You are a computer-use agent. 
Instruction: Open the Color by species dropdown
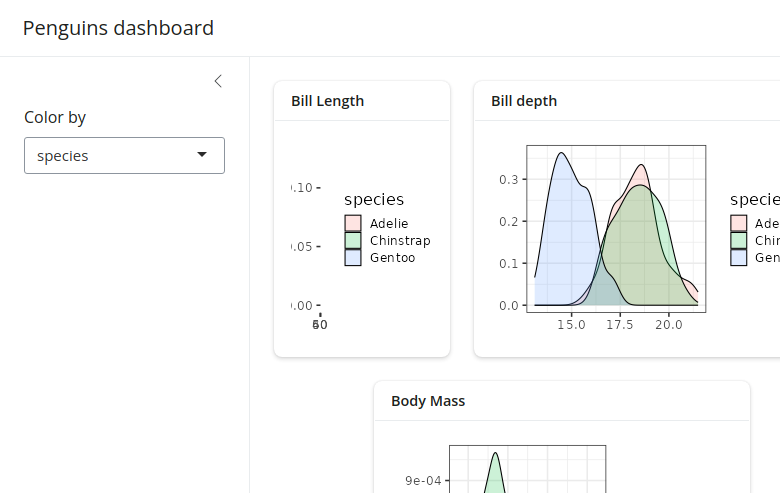124,156
